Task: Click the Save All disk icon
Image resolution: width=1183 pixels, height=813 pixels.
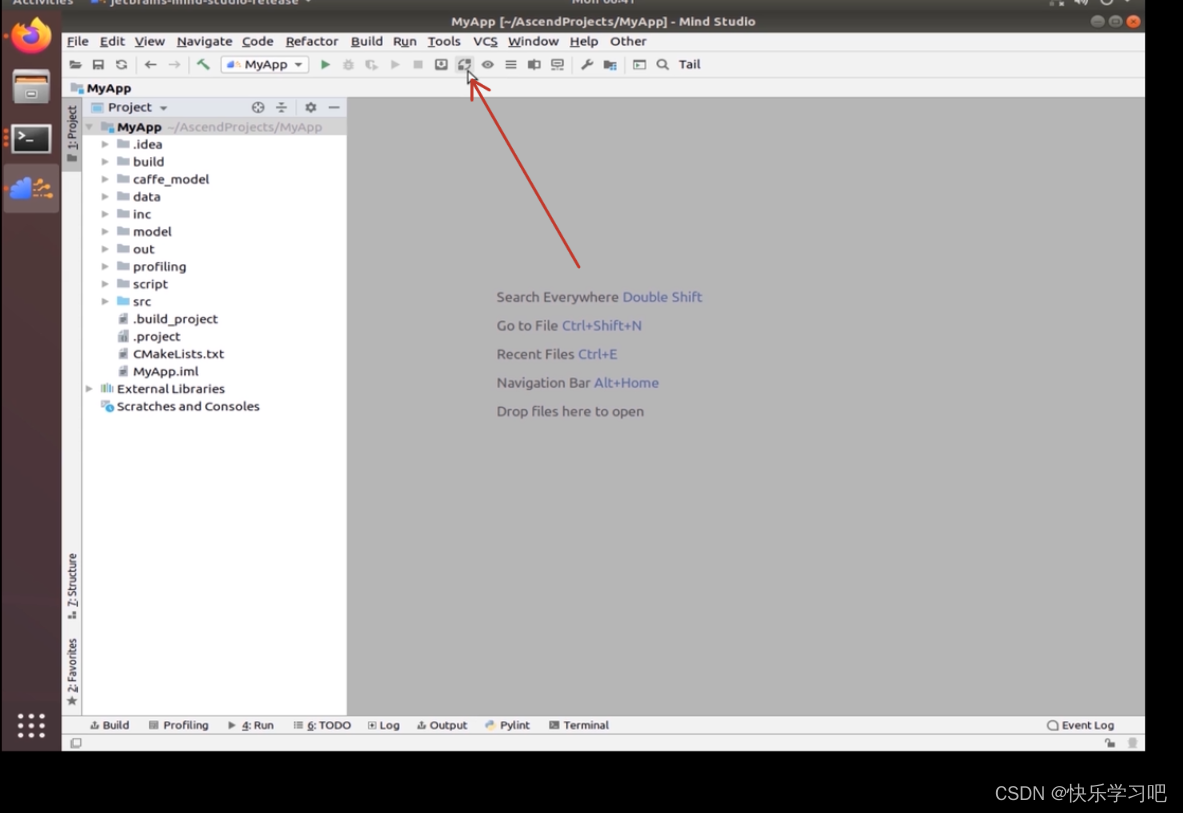Action: pyautogui.click(x=98, y=65)
